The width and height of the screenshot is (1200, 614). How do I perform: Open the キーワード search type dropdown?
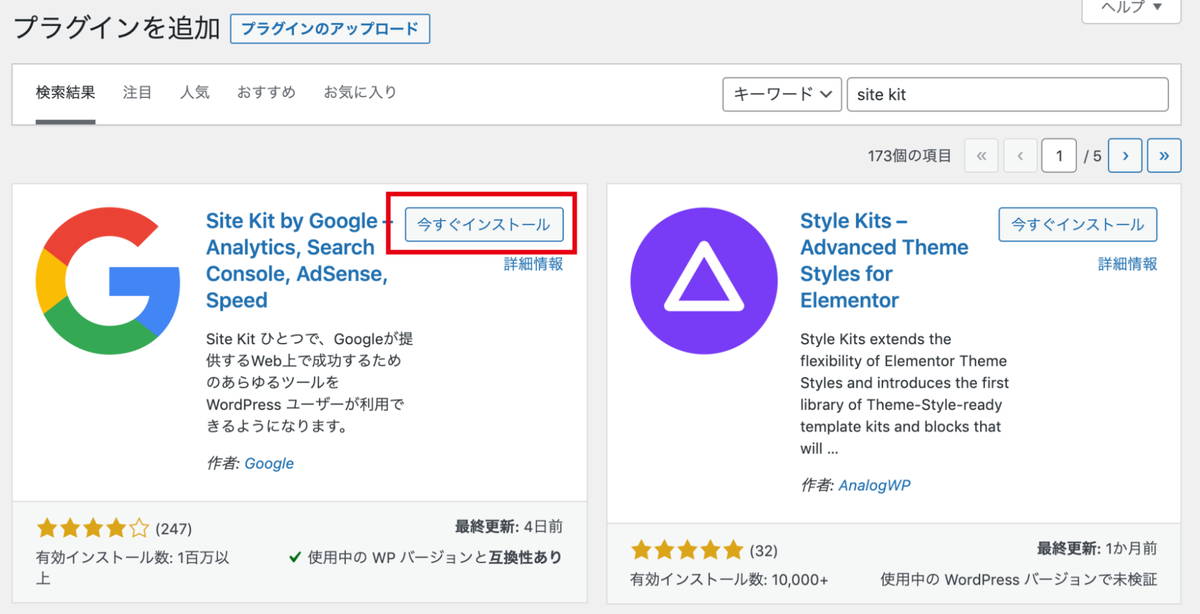click(x=781, y=95)
